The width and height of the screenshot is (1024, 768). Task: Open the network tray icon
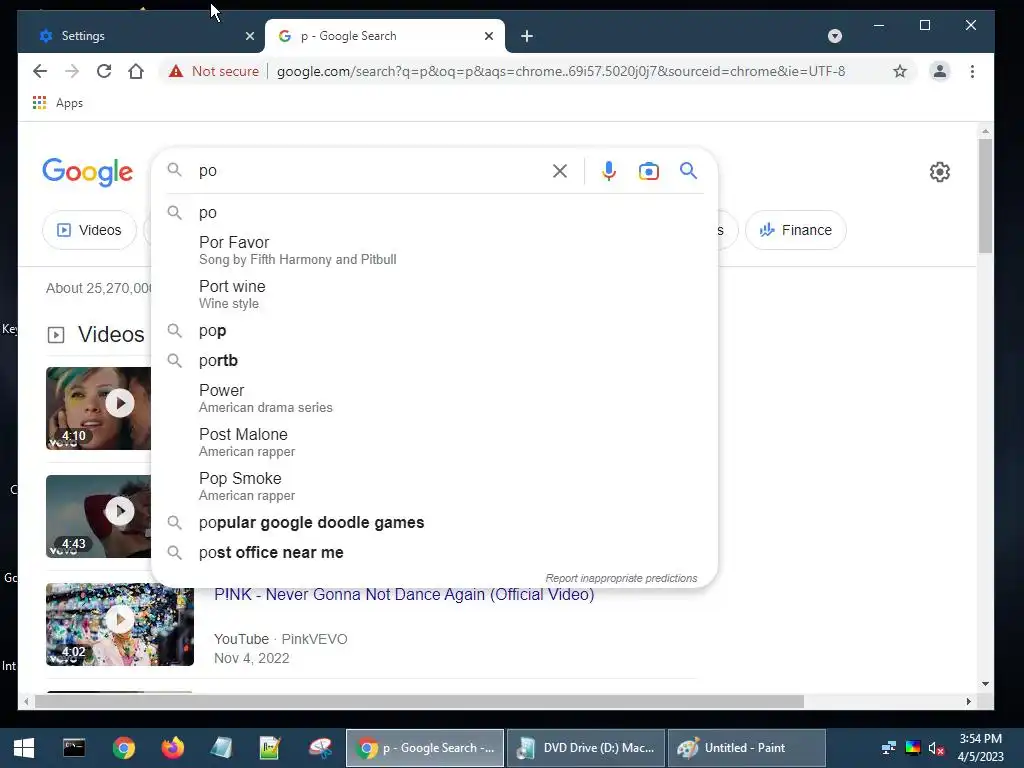click(x=888, y=748)
